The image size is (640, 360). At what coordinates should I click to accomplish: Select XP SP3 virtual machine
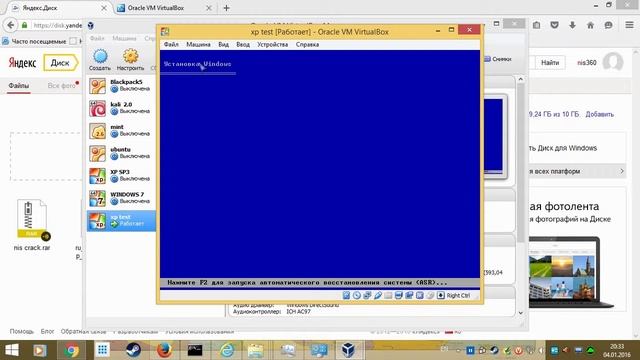[x=121, y=176]
